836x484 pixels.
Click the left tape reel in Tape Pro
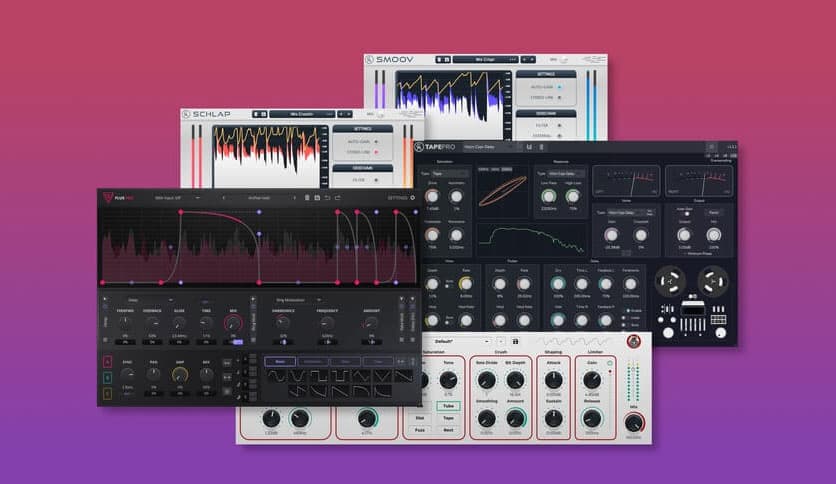click(x=670, y=281)
